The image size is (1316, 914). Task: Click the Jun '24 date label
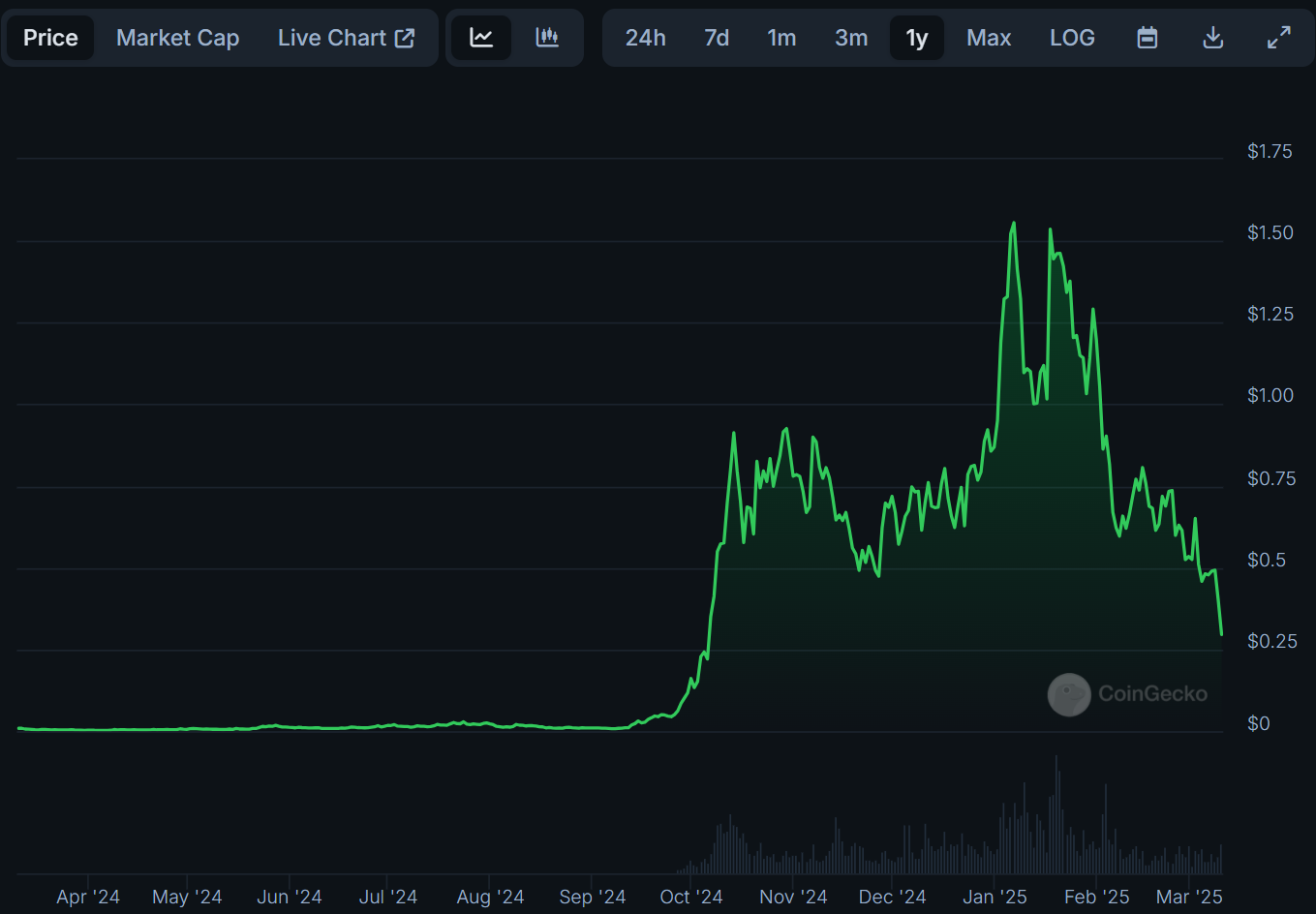tap(289, 897)
